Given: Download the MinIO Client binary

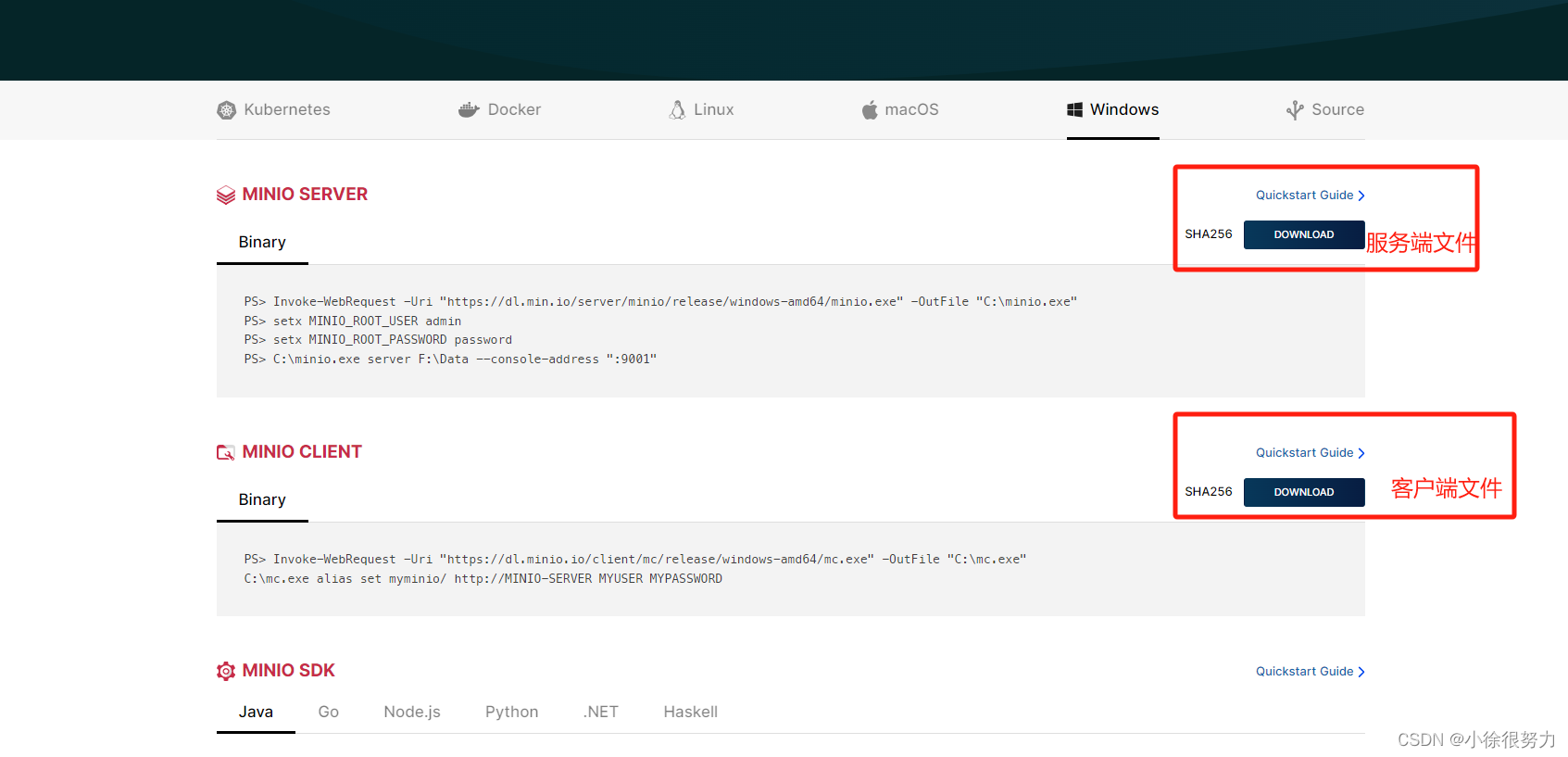Looking at the screenshot, I should tap(1303, 492).
